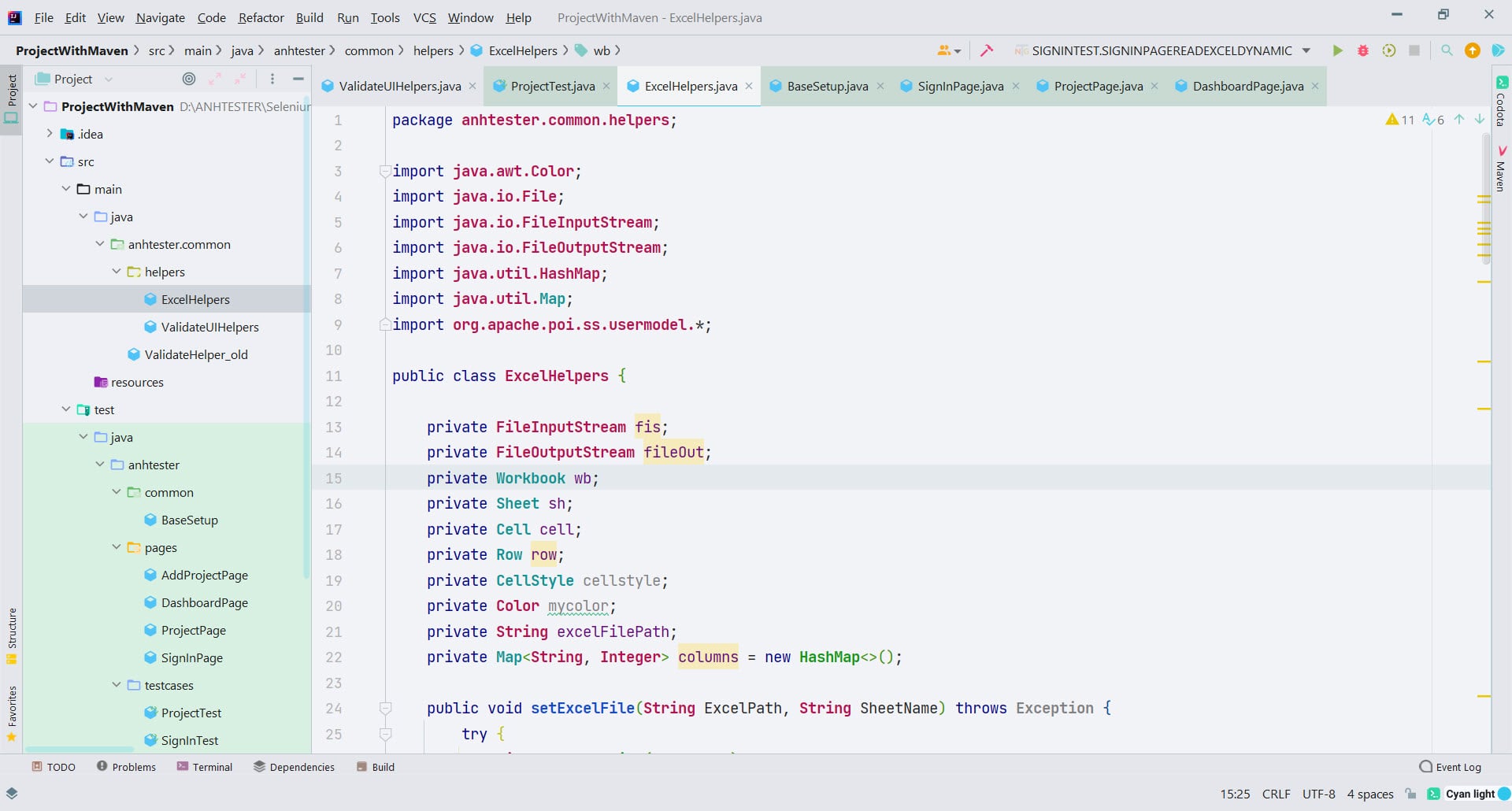This screenshot has width=1512, height=811.
Task: Build project with the hammer icon
Action: tap(986, 50)
